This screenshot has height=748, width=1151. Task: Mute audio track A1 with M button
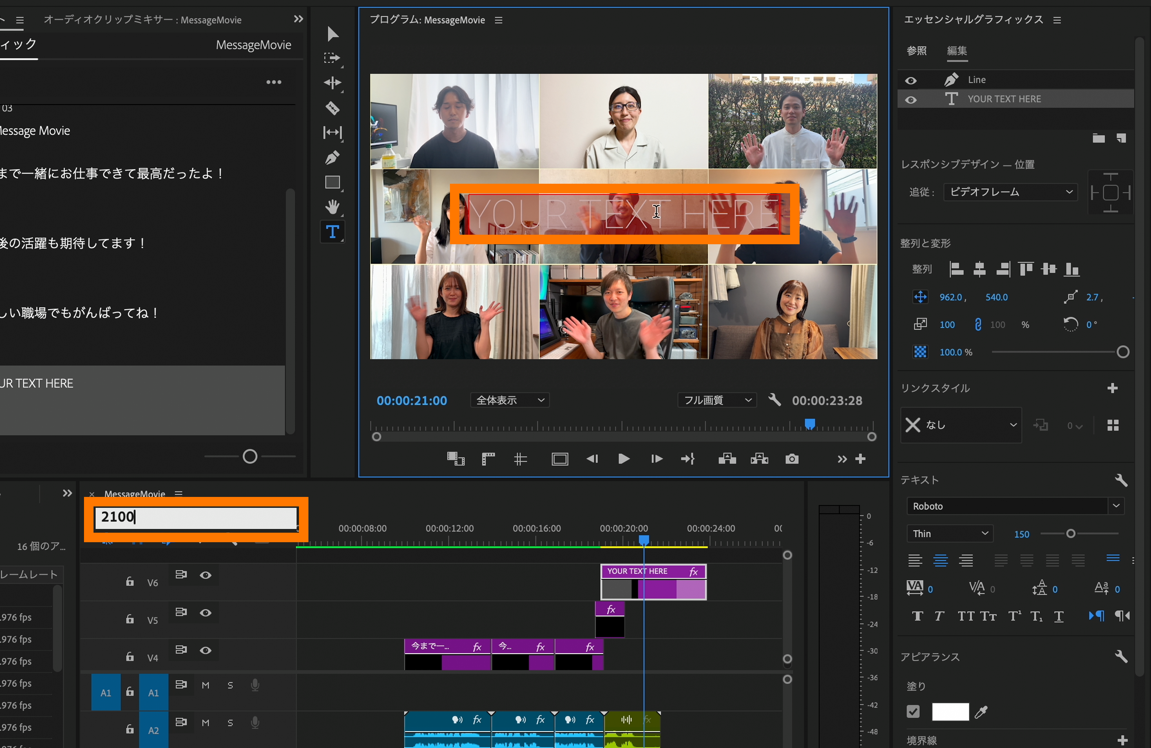click(205, 685)
